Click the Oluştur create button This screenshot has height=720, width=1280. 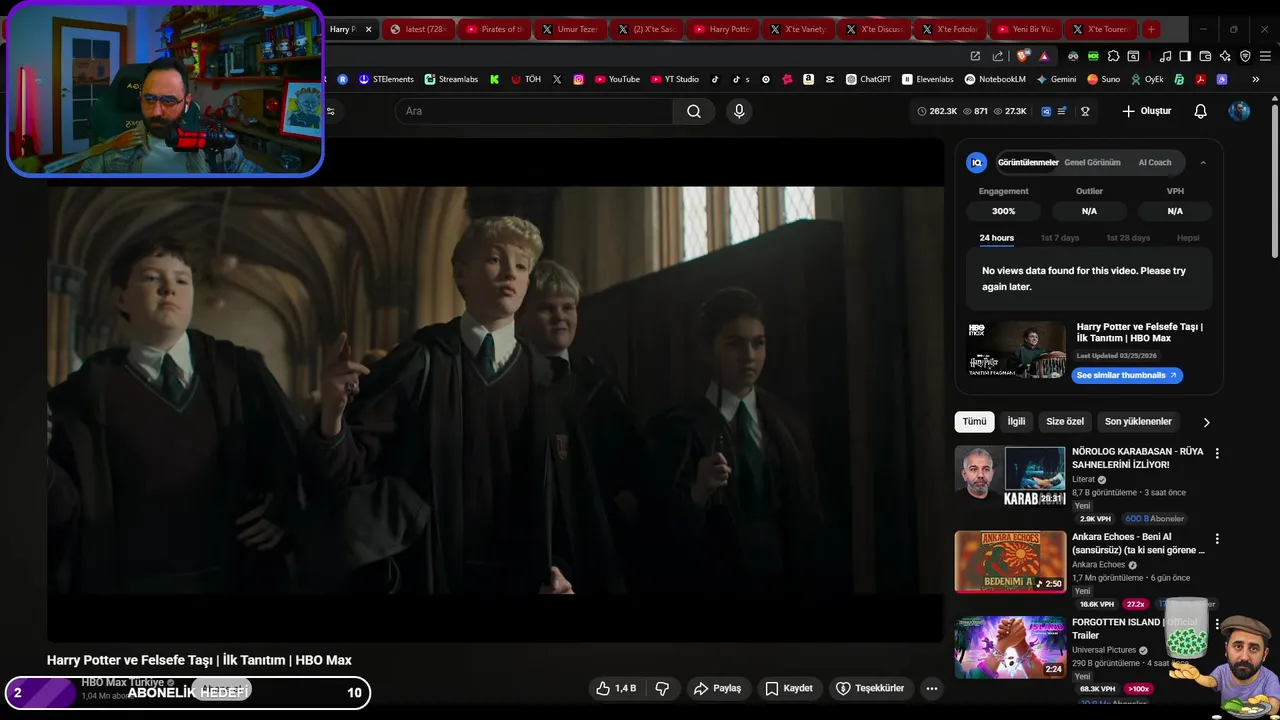coord(1146,111)
